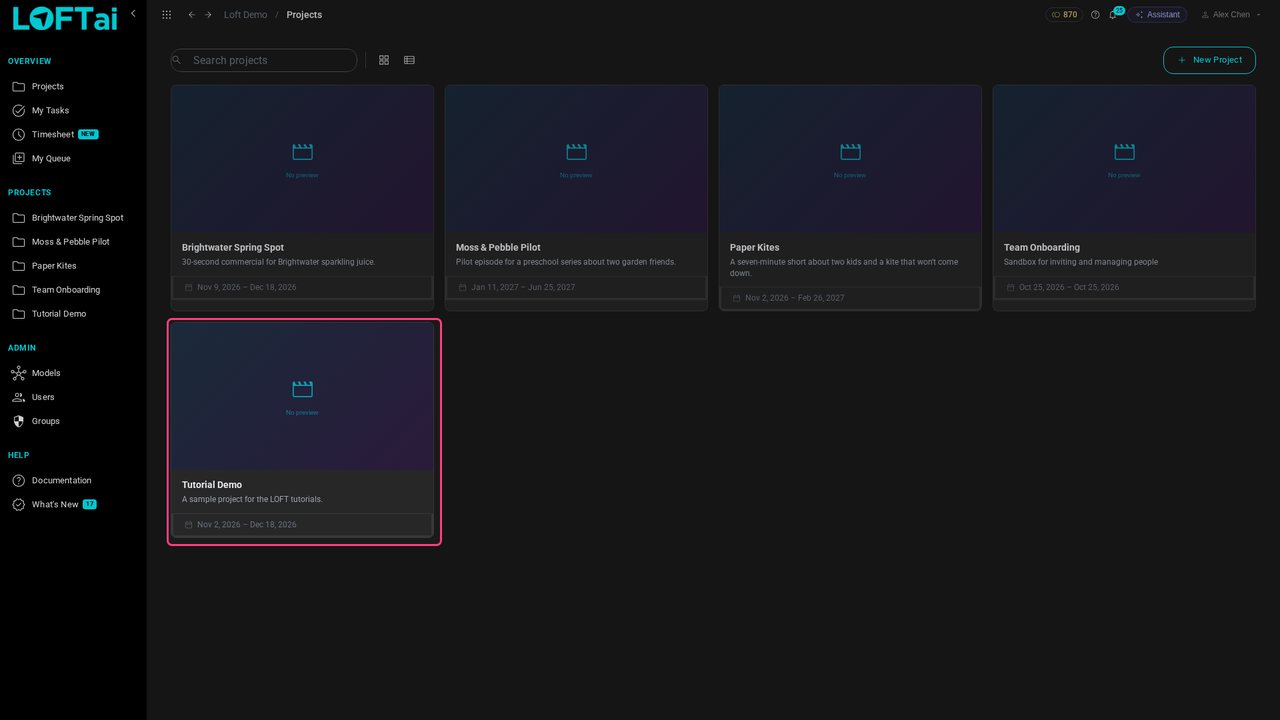Click the Timesheet clock icon
1280x720 pixels.
[x=18, y=135]
